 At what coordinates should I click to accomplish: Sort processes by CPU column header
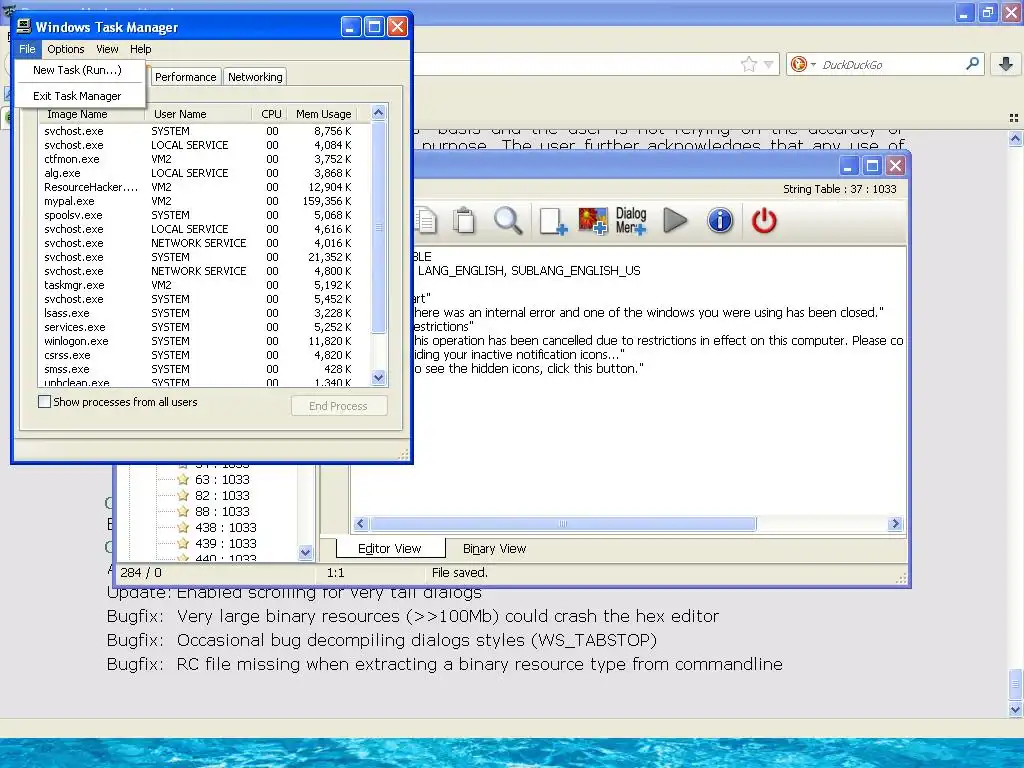tap(270, 114)
